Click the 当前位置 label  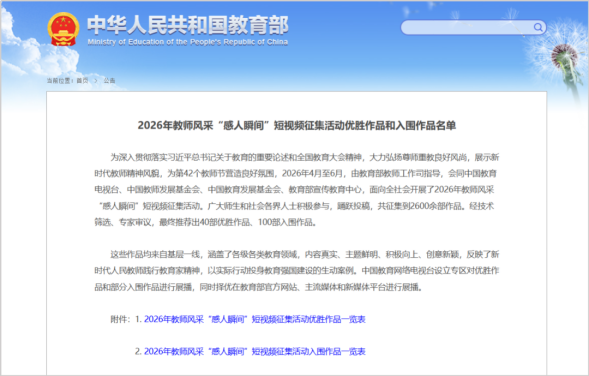click(58, 80)
